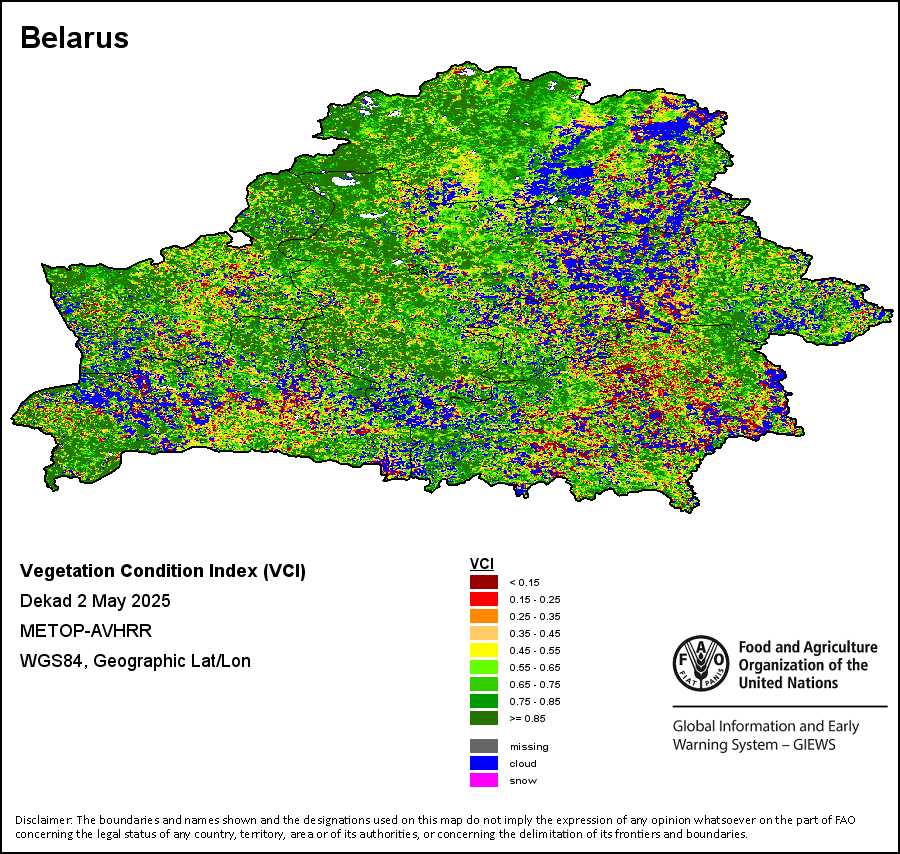This screenshot has width=900, height=854.
Task: Click the green 0.65 - 0.75 legend swatch
Action: coord(484,684)
